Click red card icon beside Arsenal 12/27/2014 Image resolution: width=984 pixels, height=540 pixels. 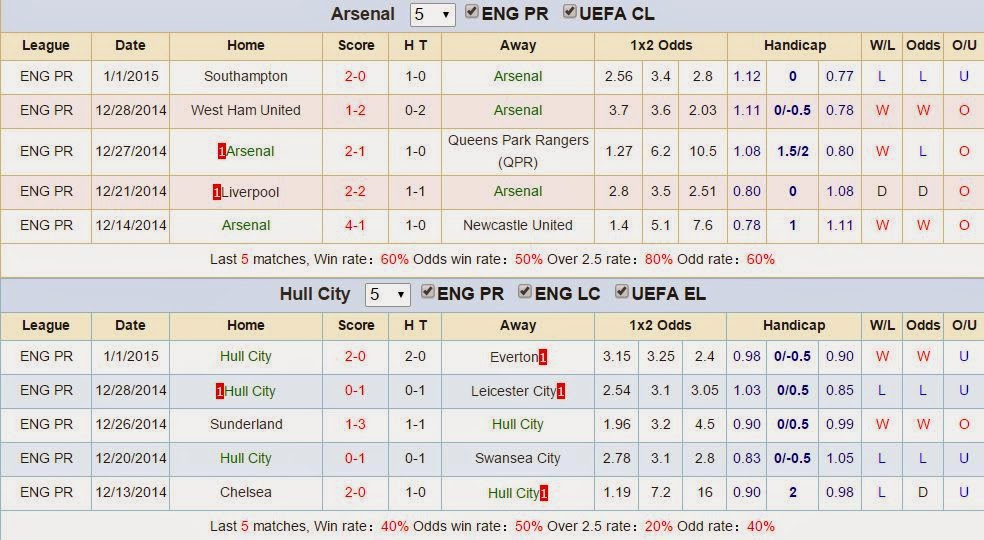click(x=222, y=151)
